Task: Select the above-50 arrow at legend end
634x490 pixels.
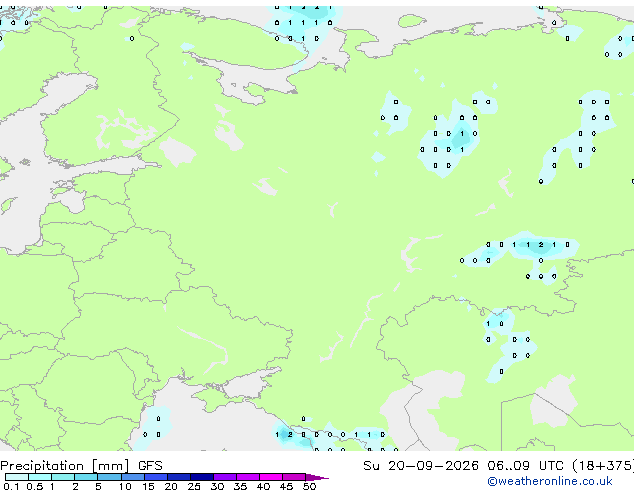Action: pos(317,477)
